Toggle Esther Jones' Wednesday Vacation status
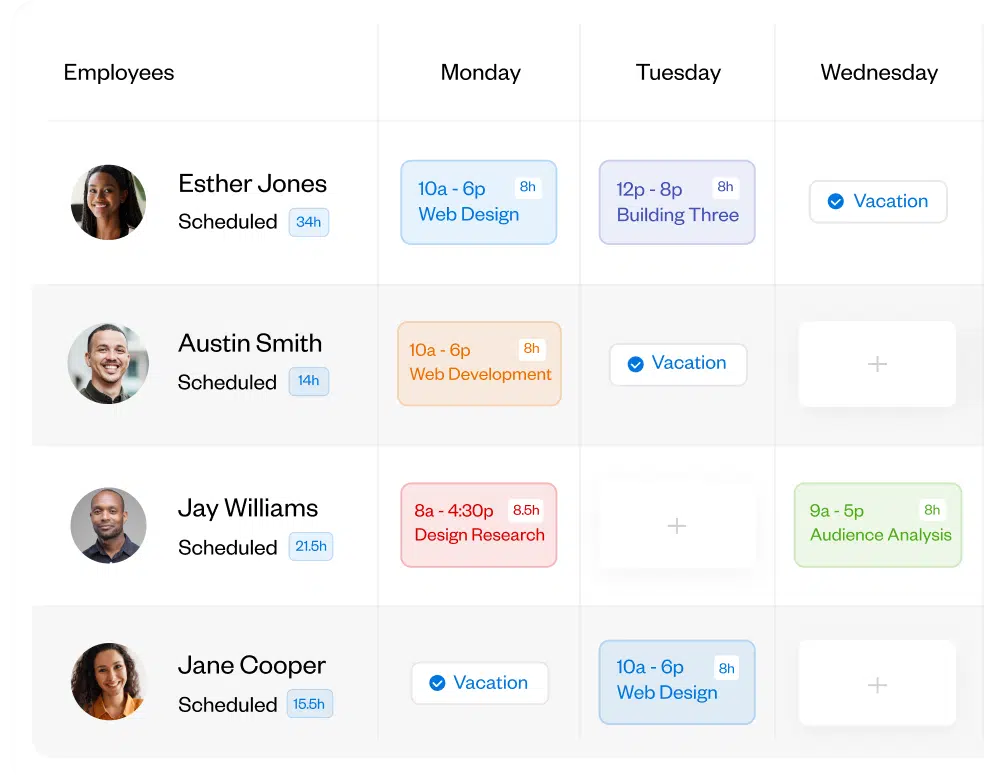This screenshot has width=984, height=783. [877, 201]
